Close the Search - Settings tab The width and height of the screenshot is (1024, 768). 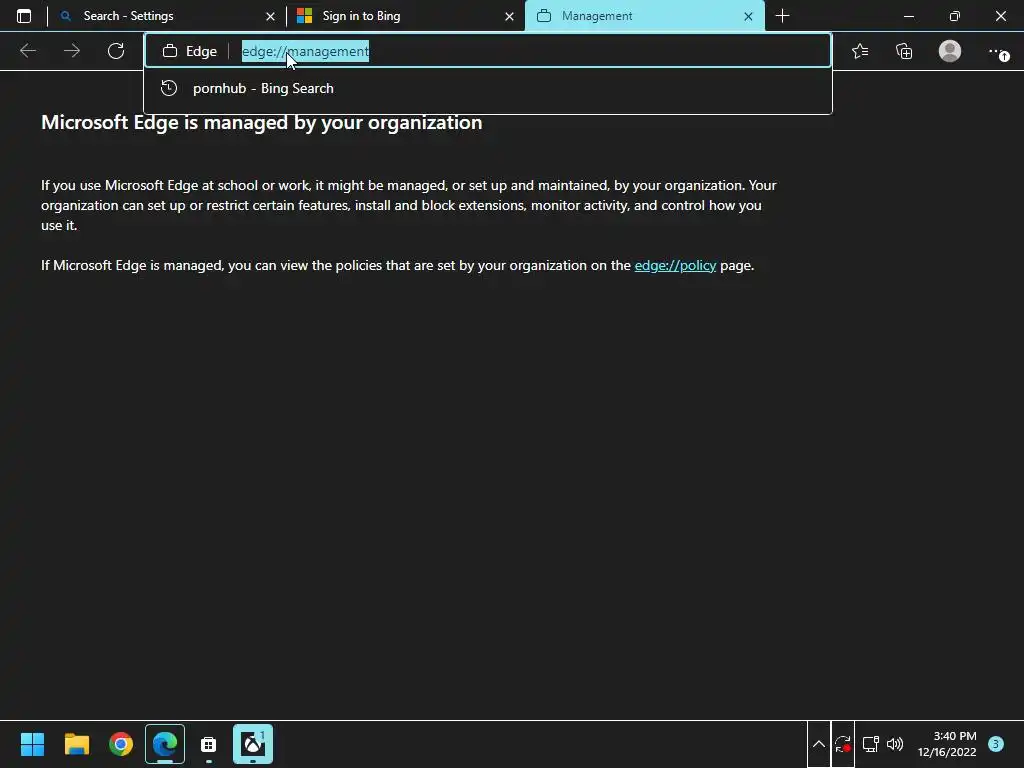[x=270, y=16]
